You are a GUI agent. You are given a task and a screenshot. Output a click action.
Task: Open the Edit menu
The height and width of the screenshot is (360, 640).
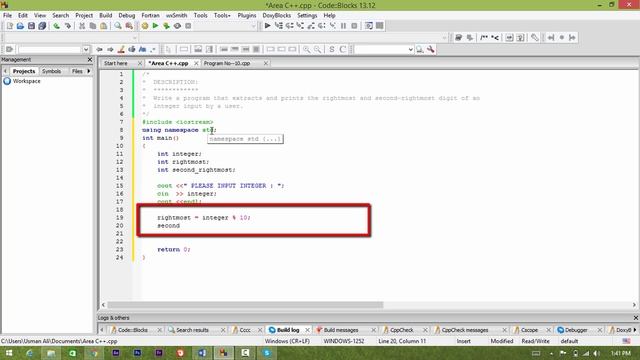tap(23, 15)
